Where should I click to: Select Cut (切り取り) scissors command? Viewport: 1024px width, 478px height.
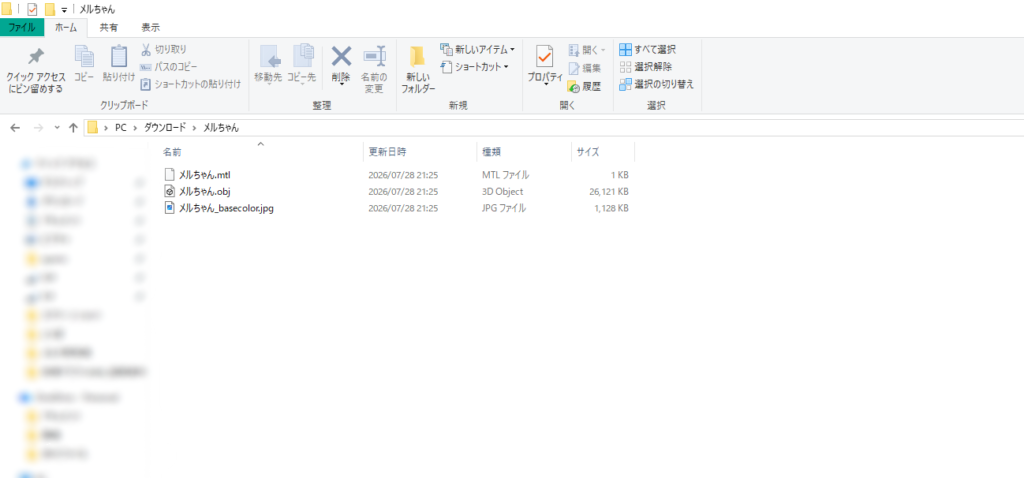point(163,50)
